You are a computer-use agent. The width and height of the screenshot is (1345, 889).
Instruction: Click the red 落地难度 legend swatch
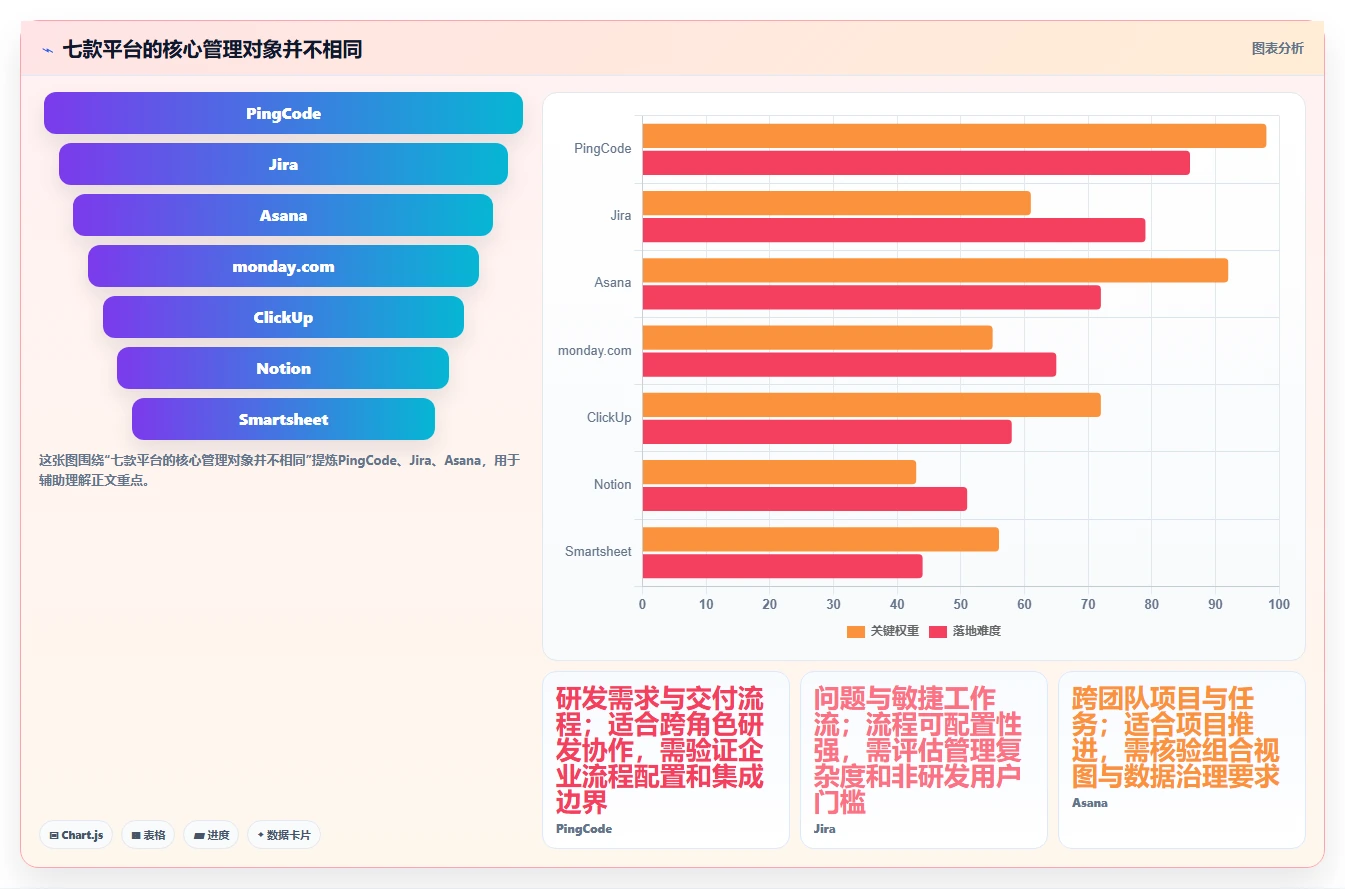coord(938,631)
